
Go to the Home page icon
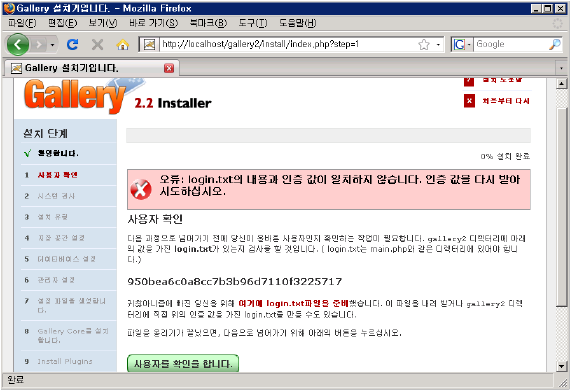tap(123, 45)
